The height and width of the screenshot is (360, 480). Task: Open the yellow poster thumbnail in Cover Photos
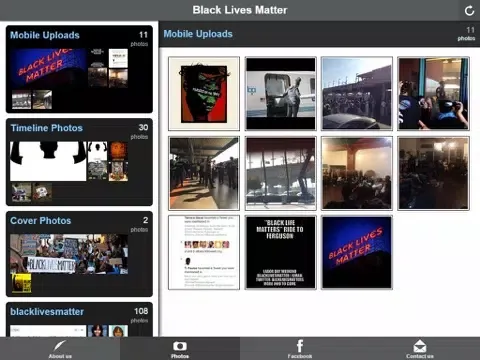[x=22, y=283]
